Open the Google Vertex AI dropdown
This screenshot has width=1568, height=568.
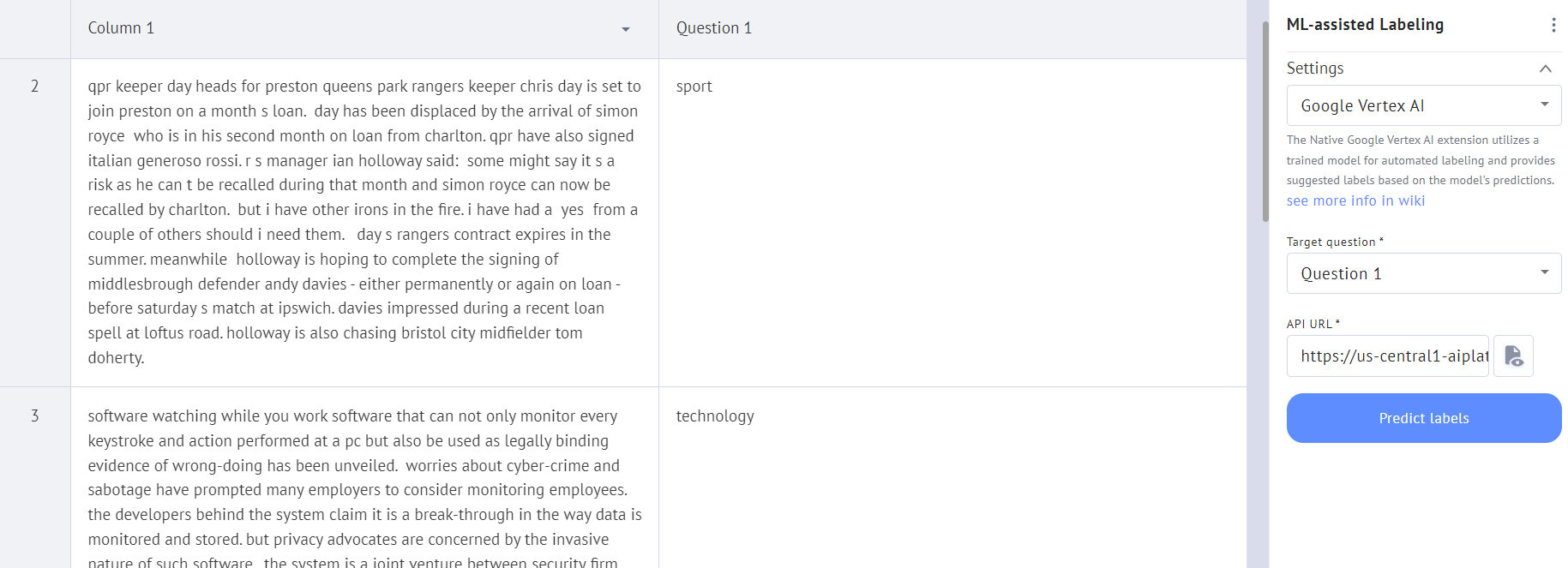pyautogui.click(x=1423, y=105)
